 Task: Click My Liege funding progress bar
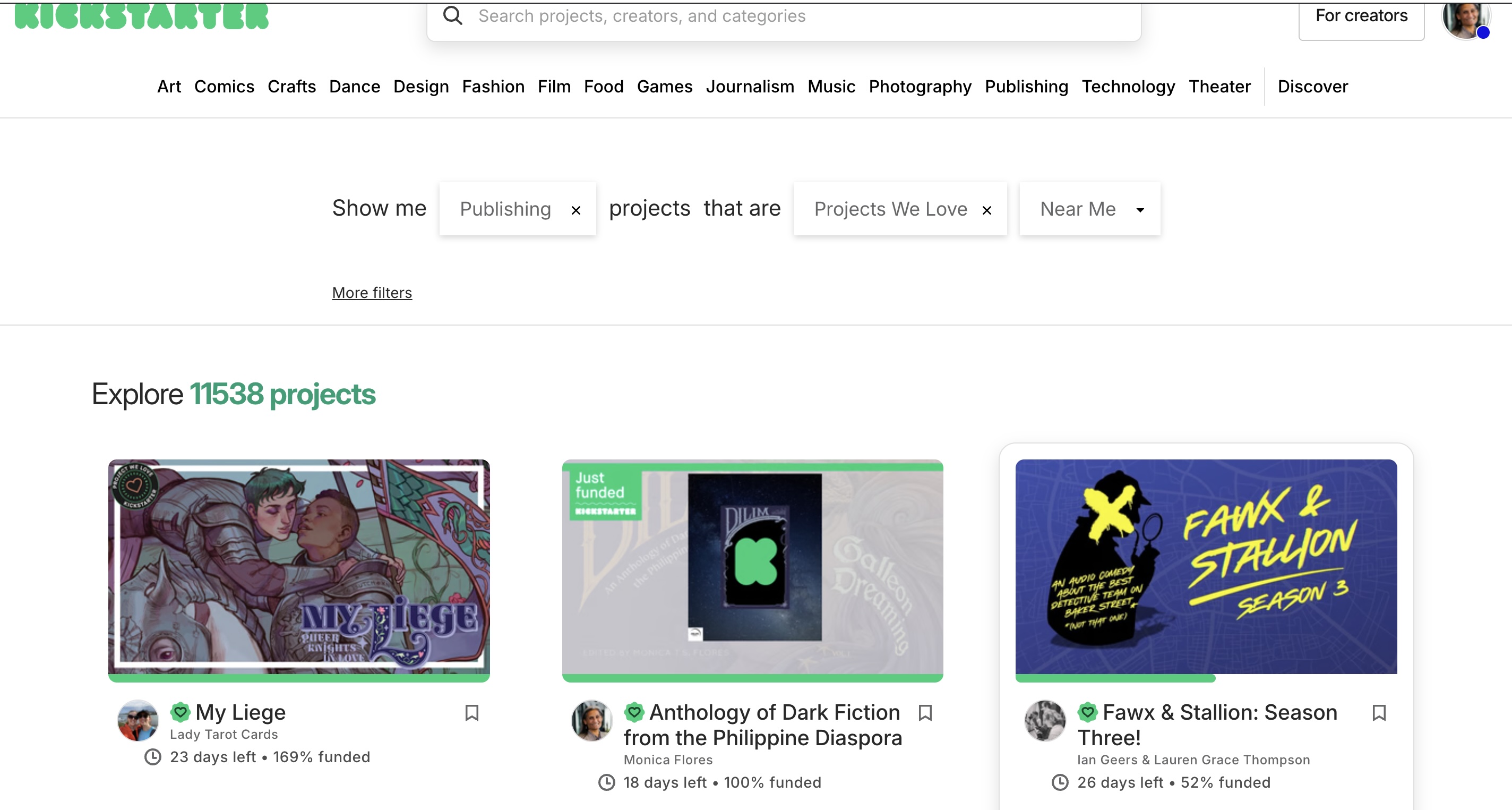(x=299, y=678)
